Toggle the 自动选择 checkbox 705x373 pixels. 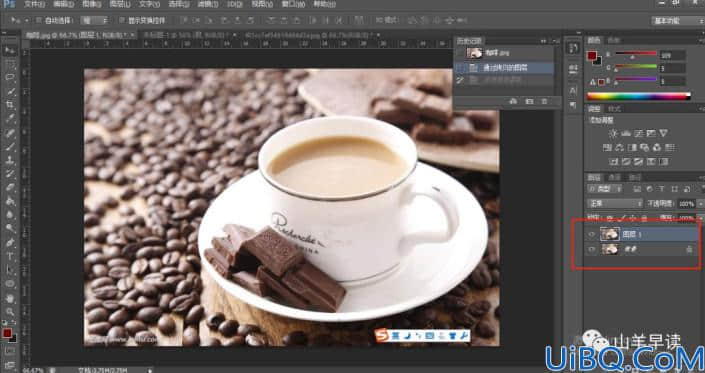coord(39,20)
